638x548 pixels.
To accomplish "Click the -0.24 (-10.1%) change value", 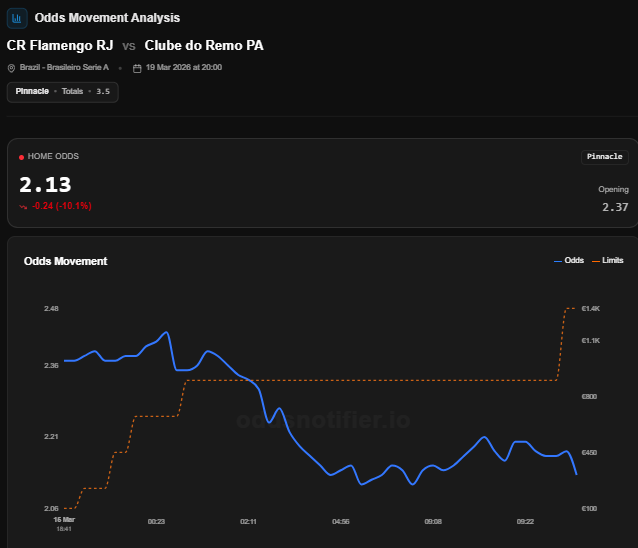I will point(62,206).
